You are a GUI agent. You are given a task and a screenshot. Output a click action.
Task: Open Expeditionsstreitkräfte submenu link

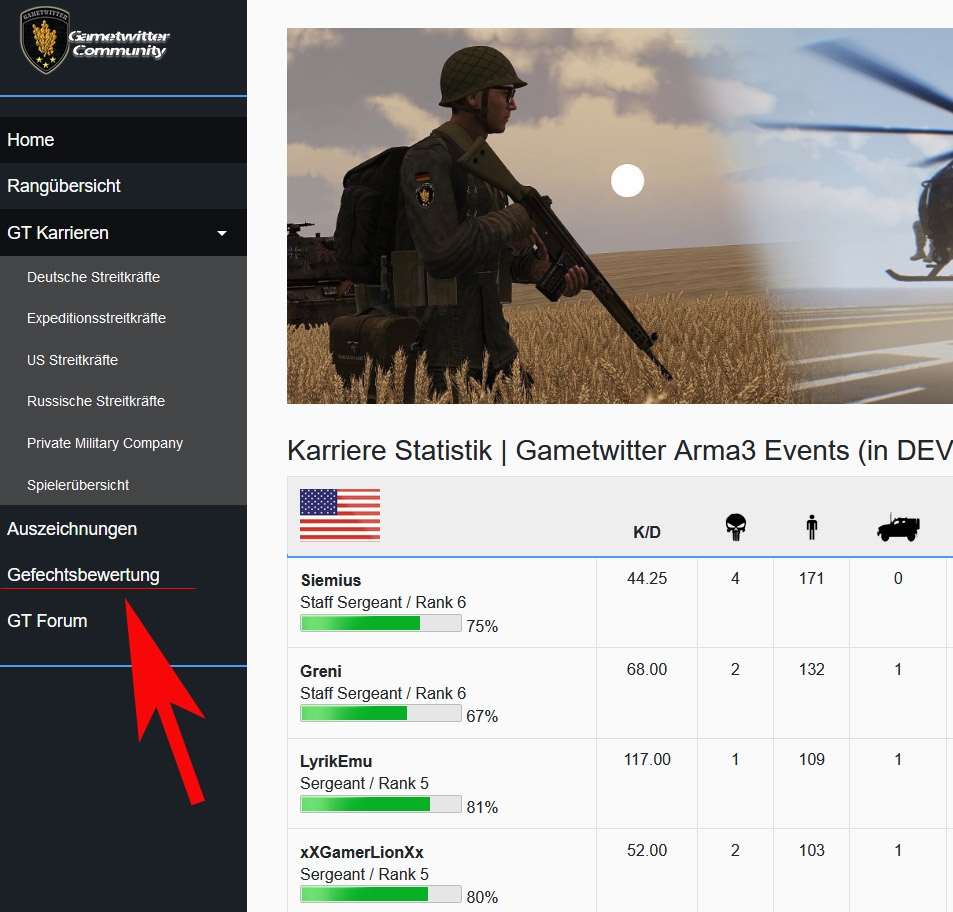pyautogui.click(x=96, y=318)
